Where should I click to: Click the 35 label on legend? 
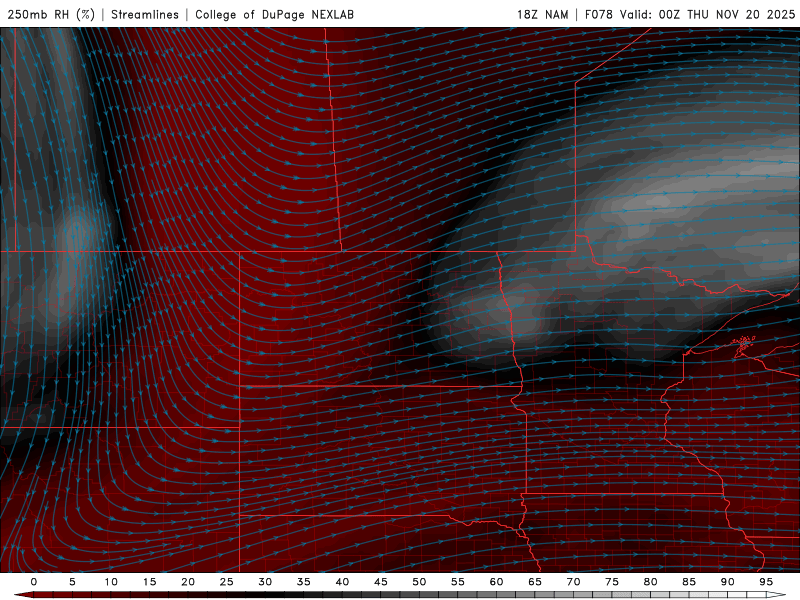(x=304, y=582)
